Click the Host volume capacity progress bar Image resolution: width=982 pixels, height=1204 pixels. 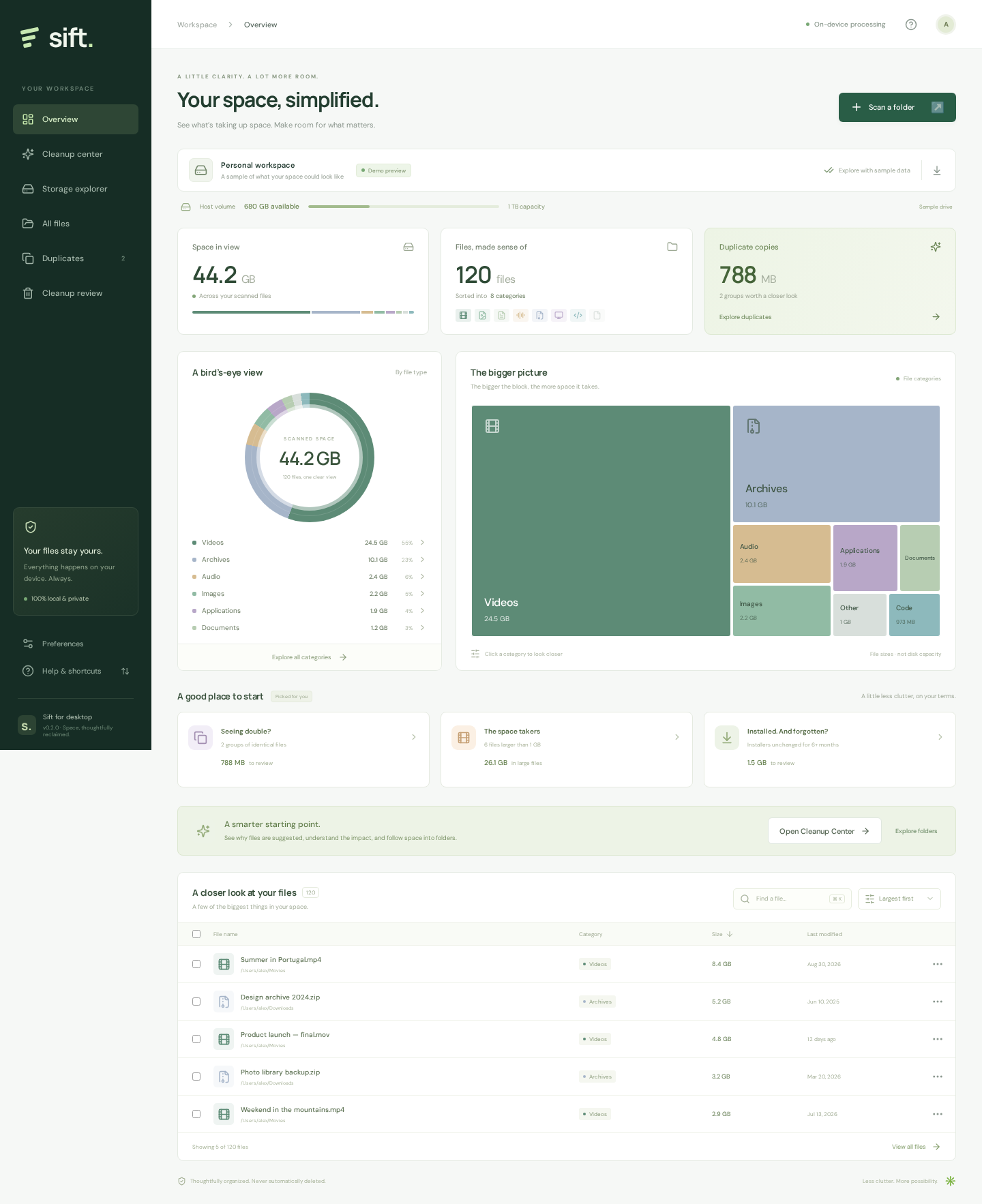coord(404,207)
